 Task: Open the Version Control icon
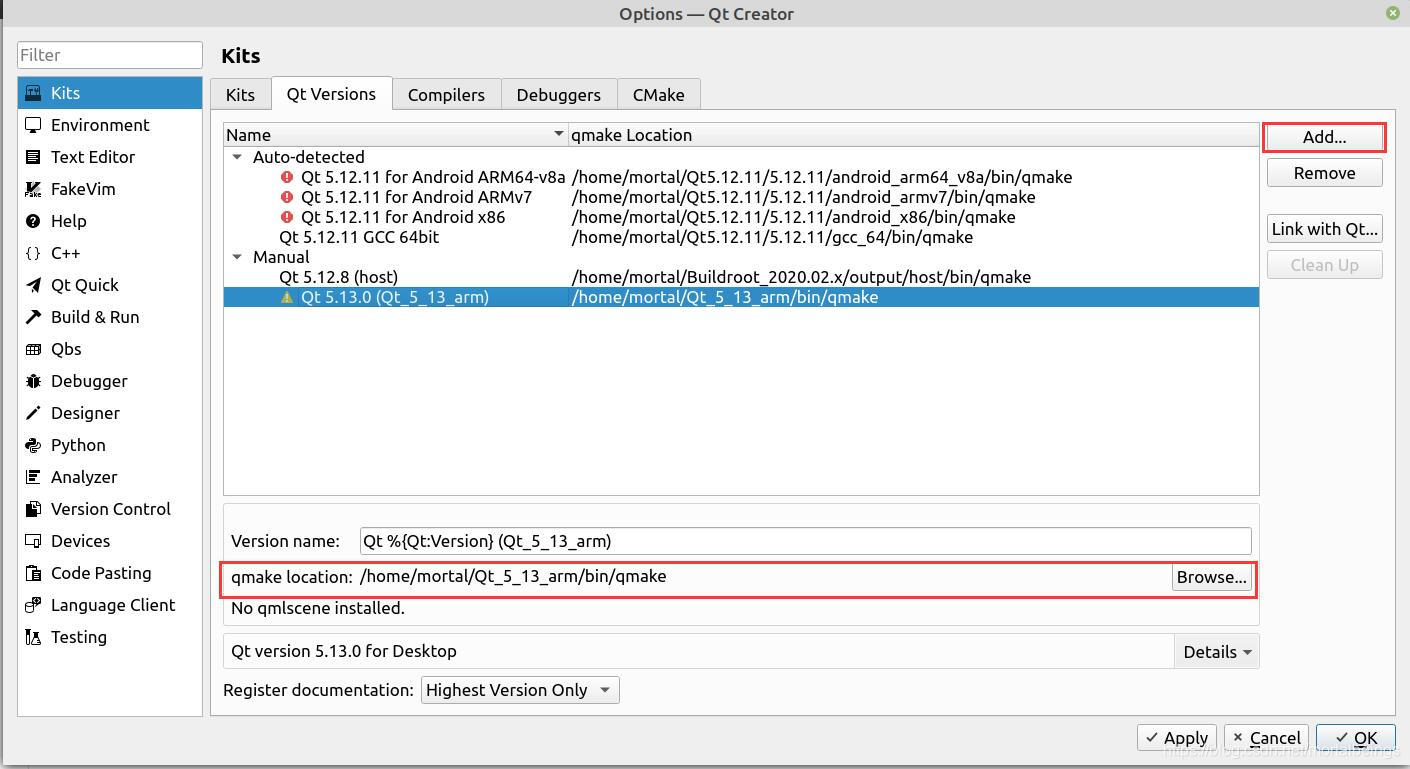33,509
